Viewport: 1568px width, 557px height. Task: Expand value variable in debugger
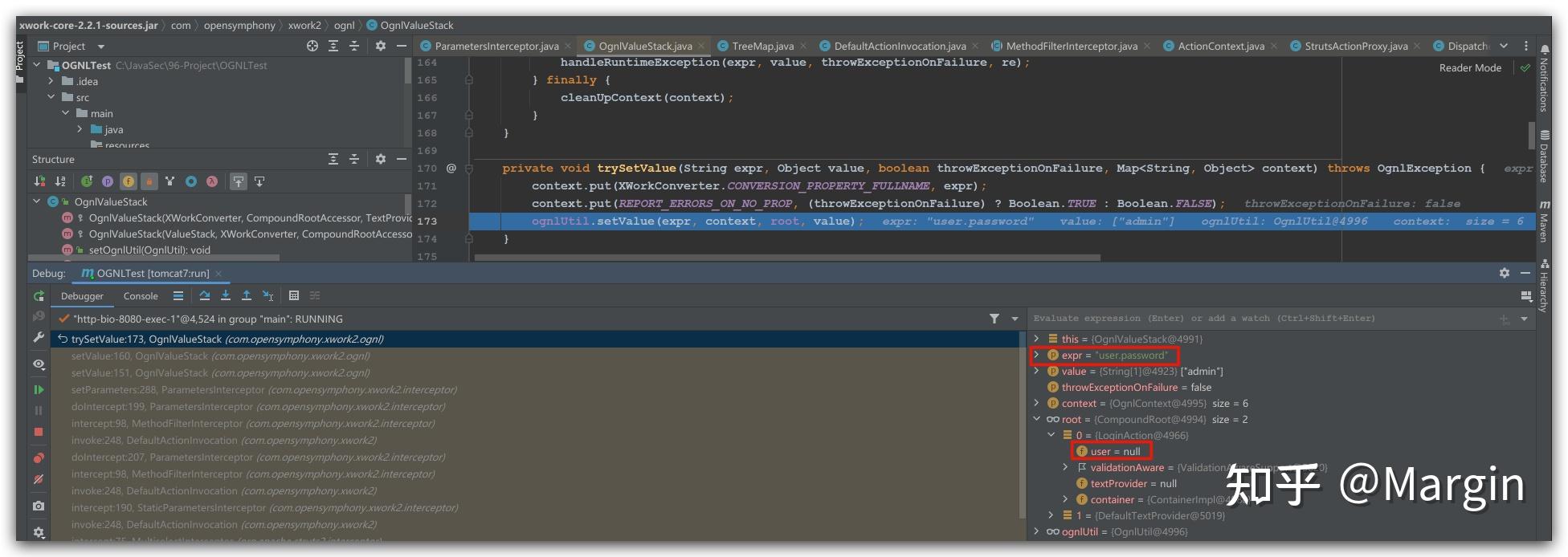[1037, 371]
